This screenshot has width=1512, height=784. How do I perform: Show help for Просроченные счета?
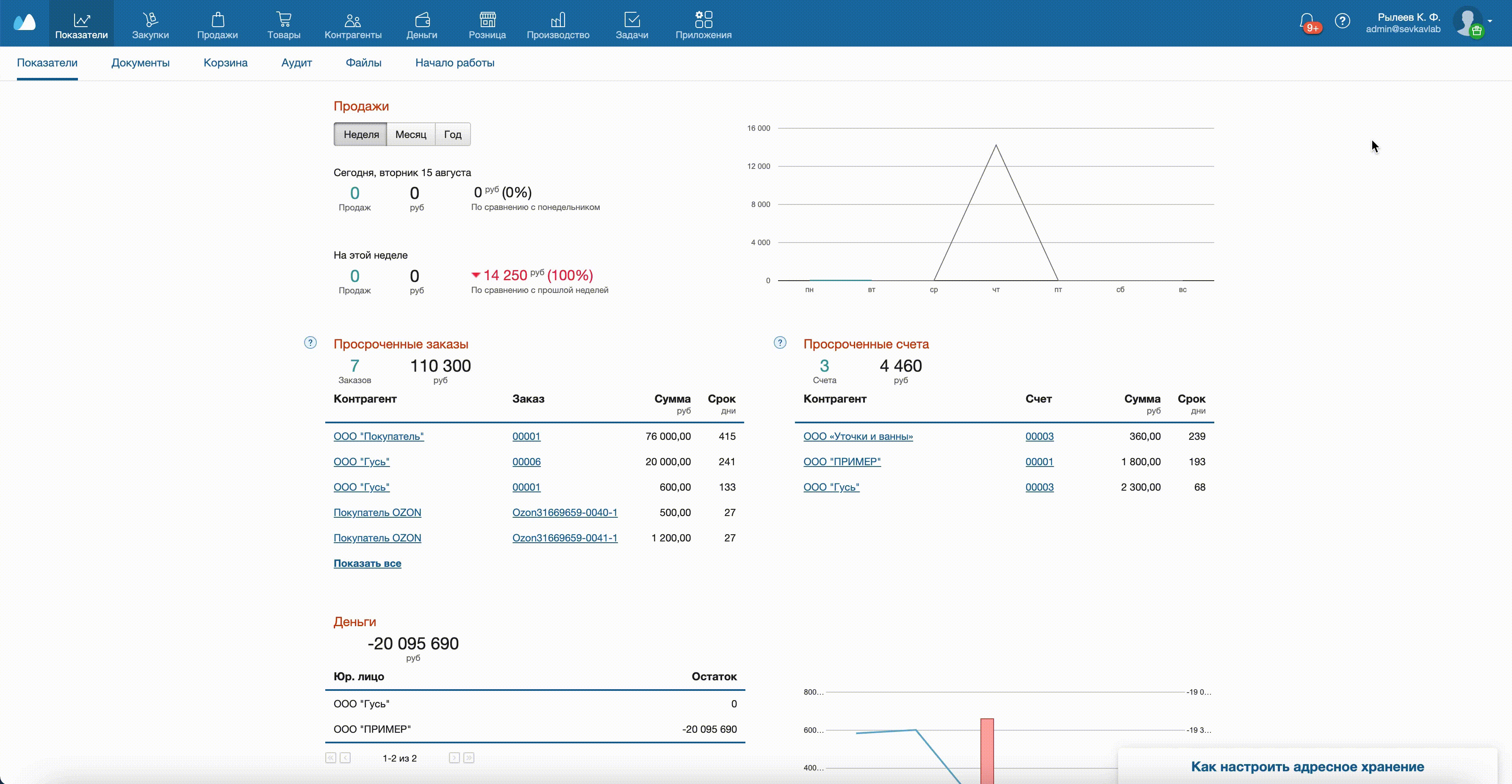pos(779,343)
